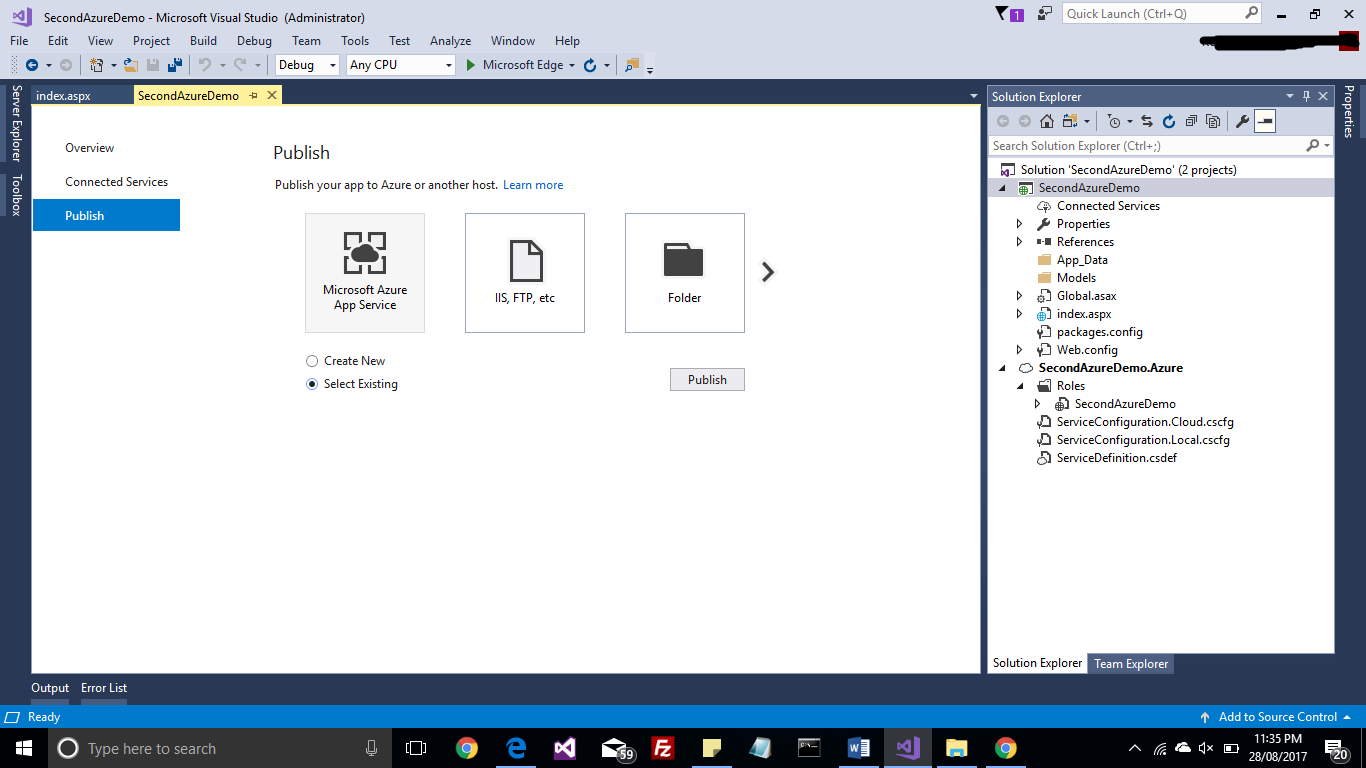Choose the Folder publish target
This screenshot has height=768, width=1366.
(x=685, y=272)
